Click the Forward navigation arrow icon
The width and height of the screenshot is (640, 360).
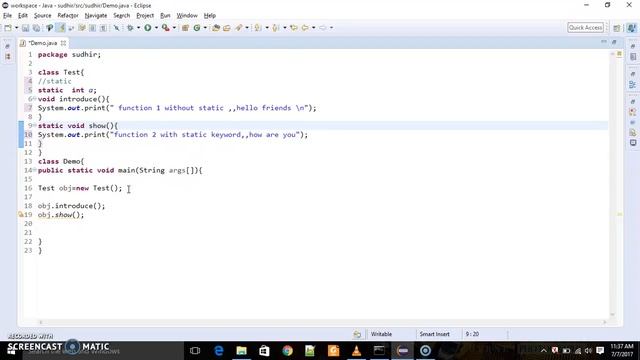[x=322, y=28]
